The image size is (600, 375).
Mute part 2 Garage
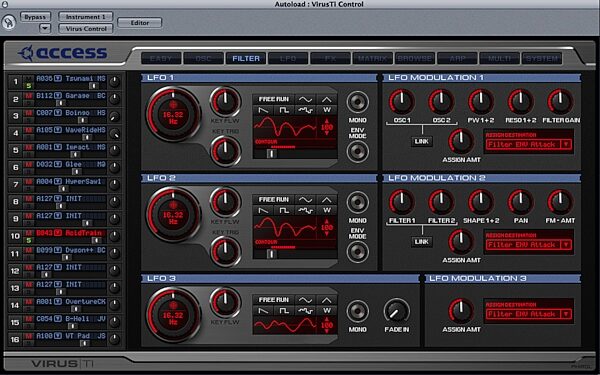(x=28, y=96)
